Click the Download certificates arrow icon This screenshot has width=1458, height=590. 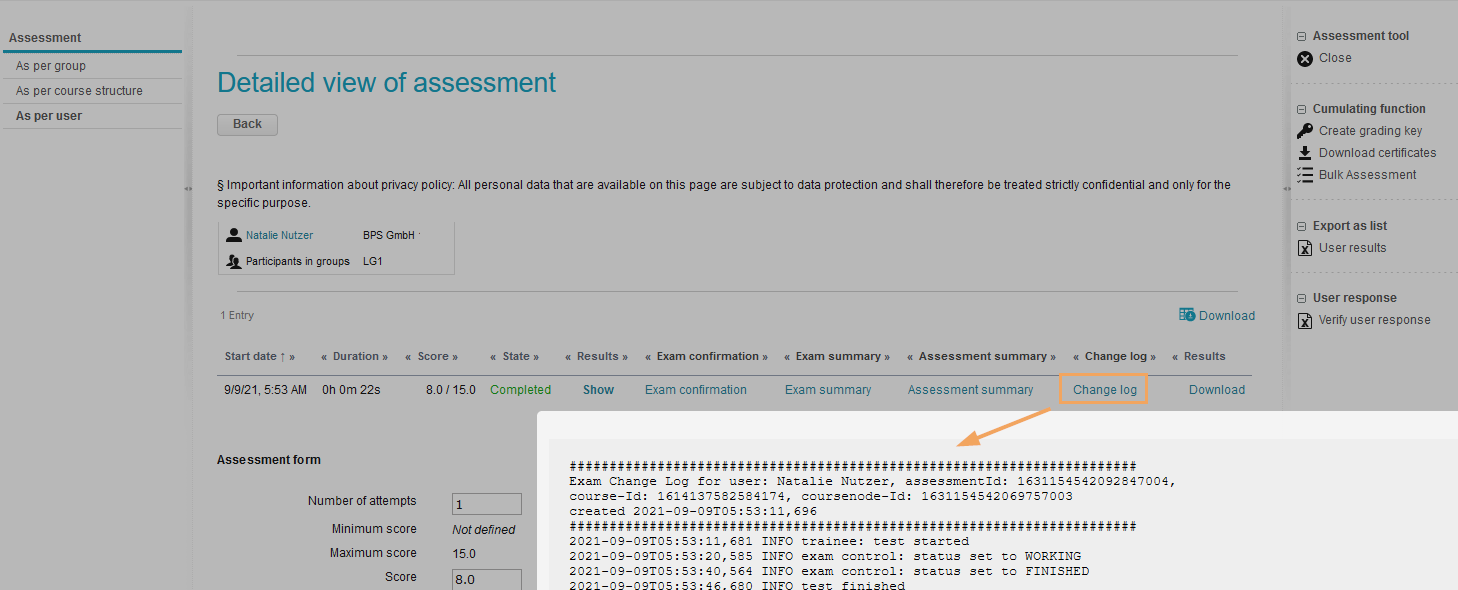[1305, 153]
